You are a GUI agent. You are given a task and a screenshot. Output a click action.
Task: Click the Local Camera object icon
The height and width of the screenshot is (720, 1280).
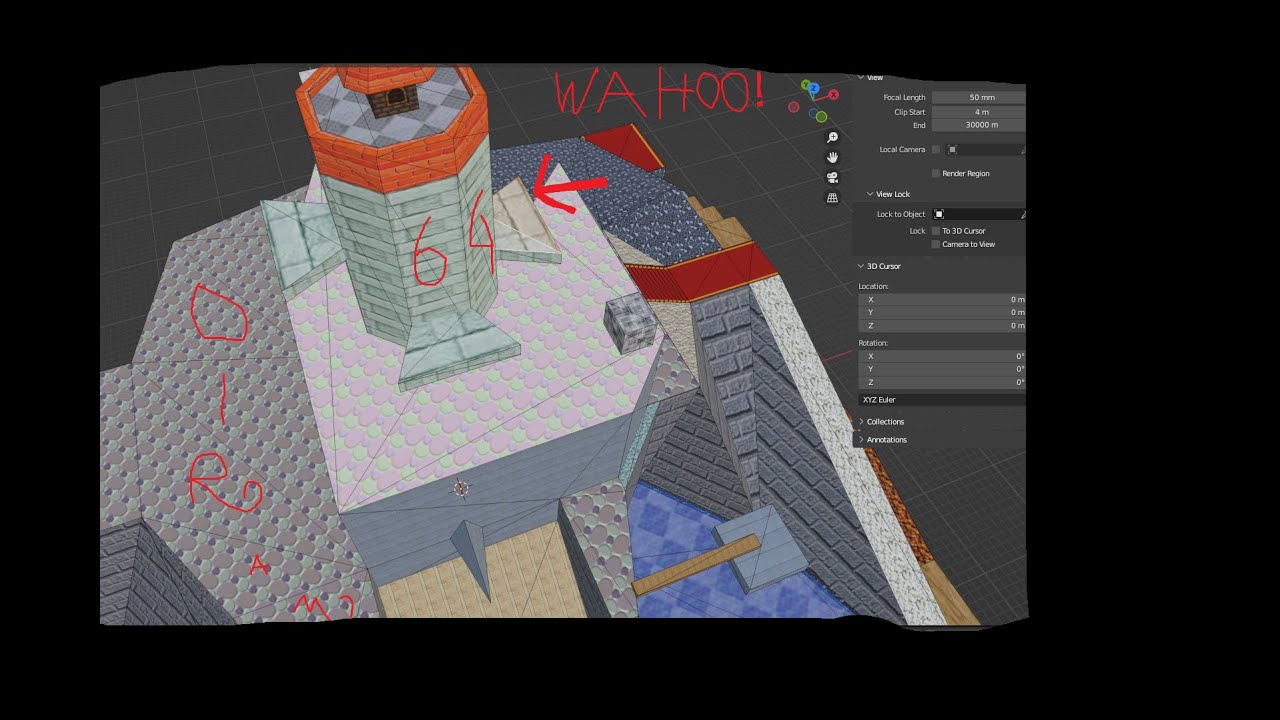tap(953, 150)
